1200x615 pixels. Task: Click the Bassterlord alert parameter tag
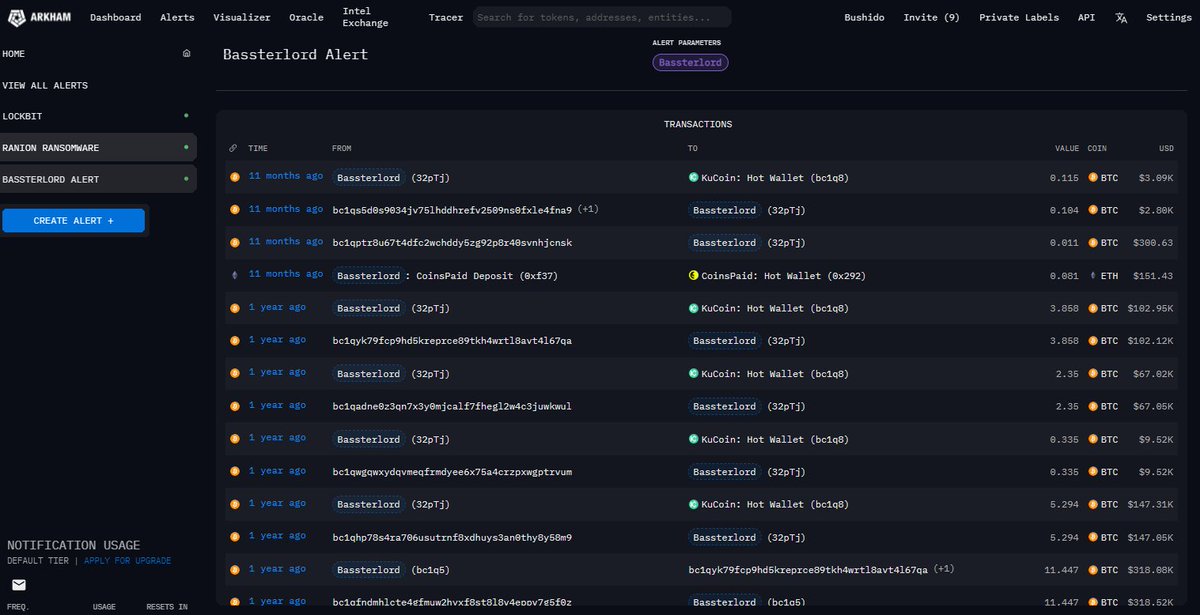(690, 62)
